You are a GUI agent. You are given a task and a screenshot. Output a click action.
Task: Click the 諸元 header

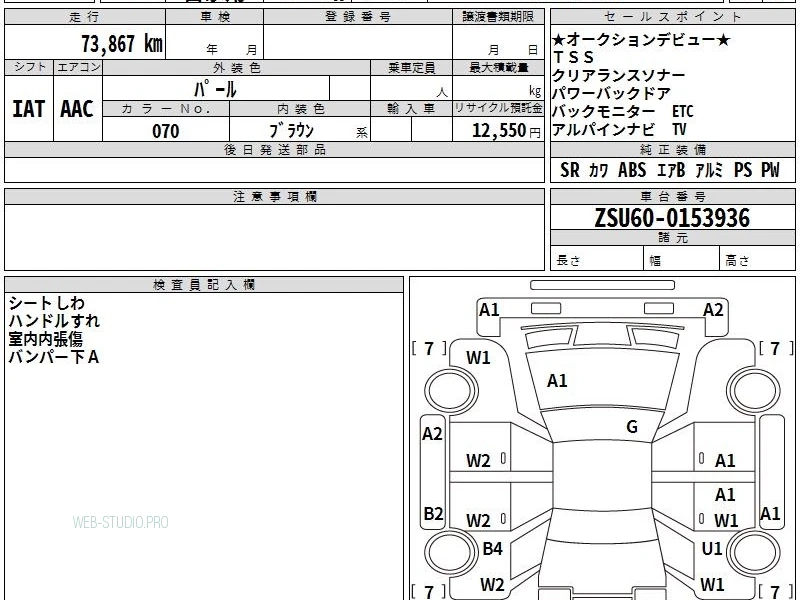click(x=672, y=238)
